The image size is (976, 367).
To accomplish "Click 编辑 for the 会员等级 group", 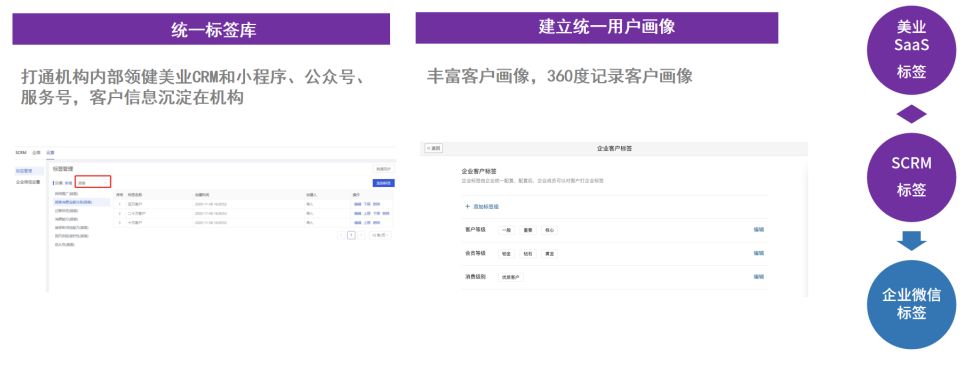I will click(x=759, y=253).
